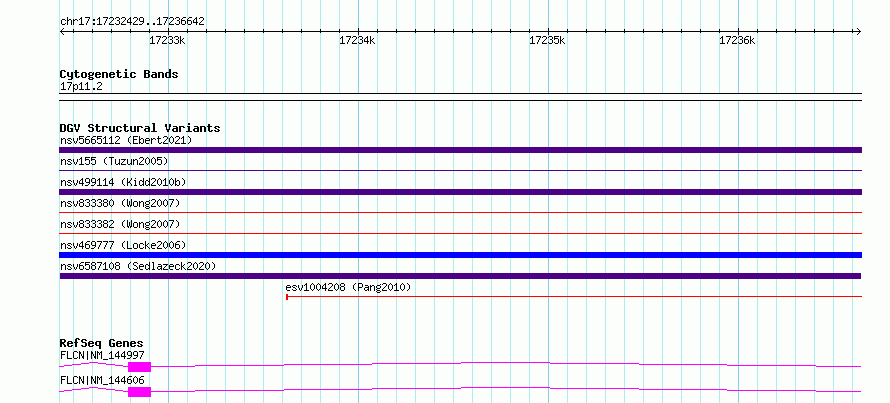Click the blue nsv469777 variant bar
Image resolution: width=890 pixels, height=403 pixels.
(460, 255)
